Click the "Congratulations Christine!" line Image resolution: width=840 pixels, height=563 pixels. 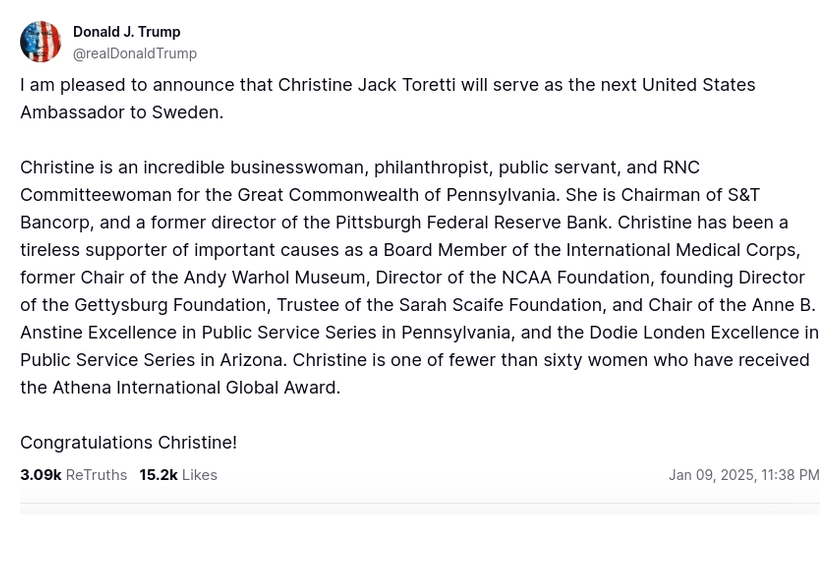[128, 442]
